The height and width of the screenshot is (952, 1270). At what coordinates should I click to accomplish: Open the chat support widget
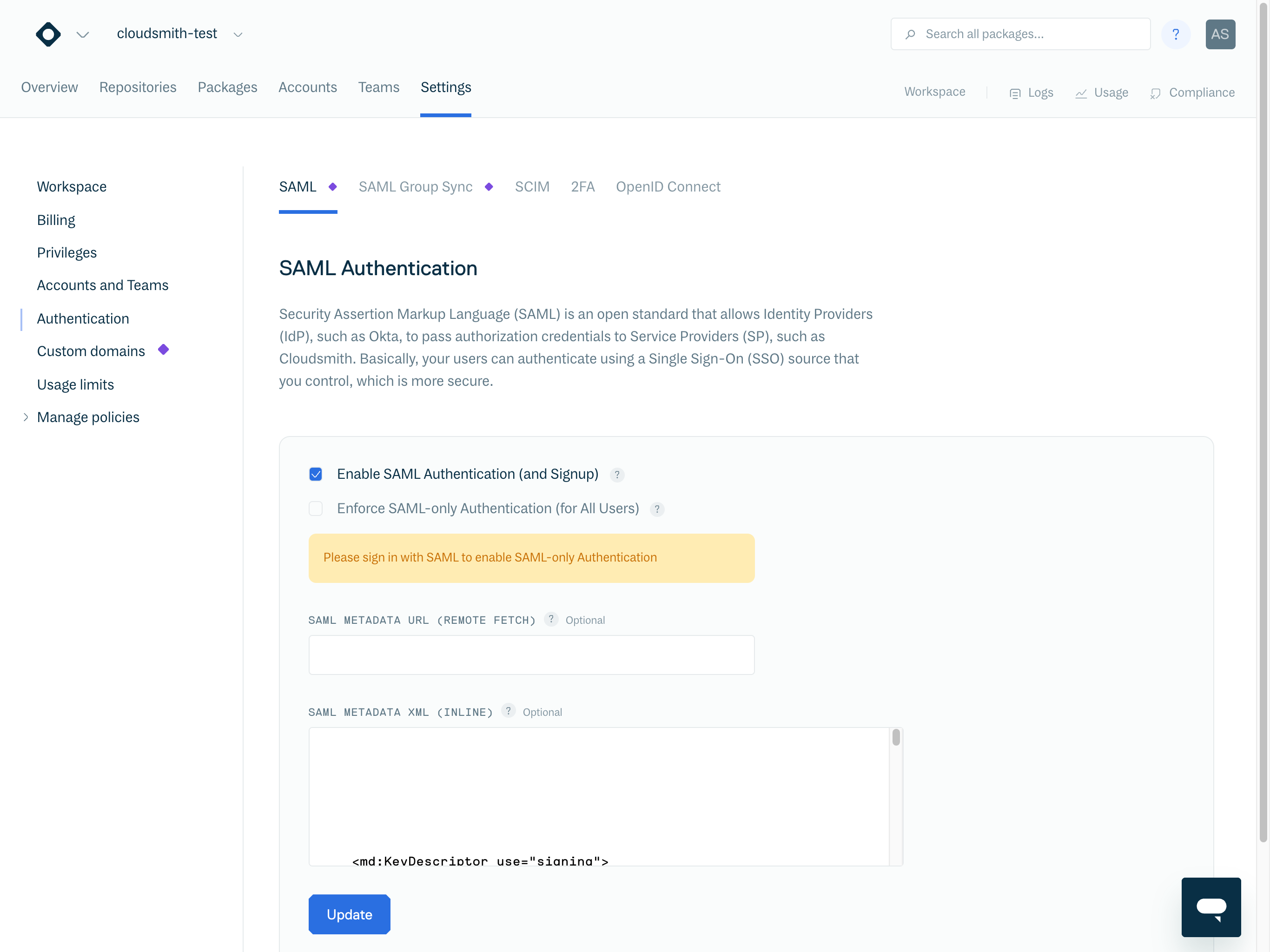(1211, 906)
